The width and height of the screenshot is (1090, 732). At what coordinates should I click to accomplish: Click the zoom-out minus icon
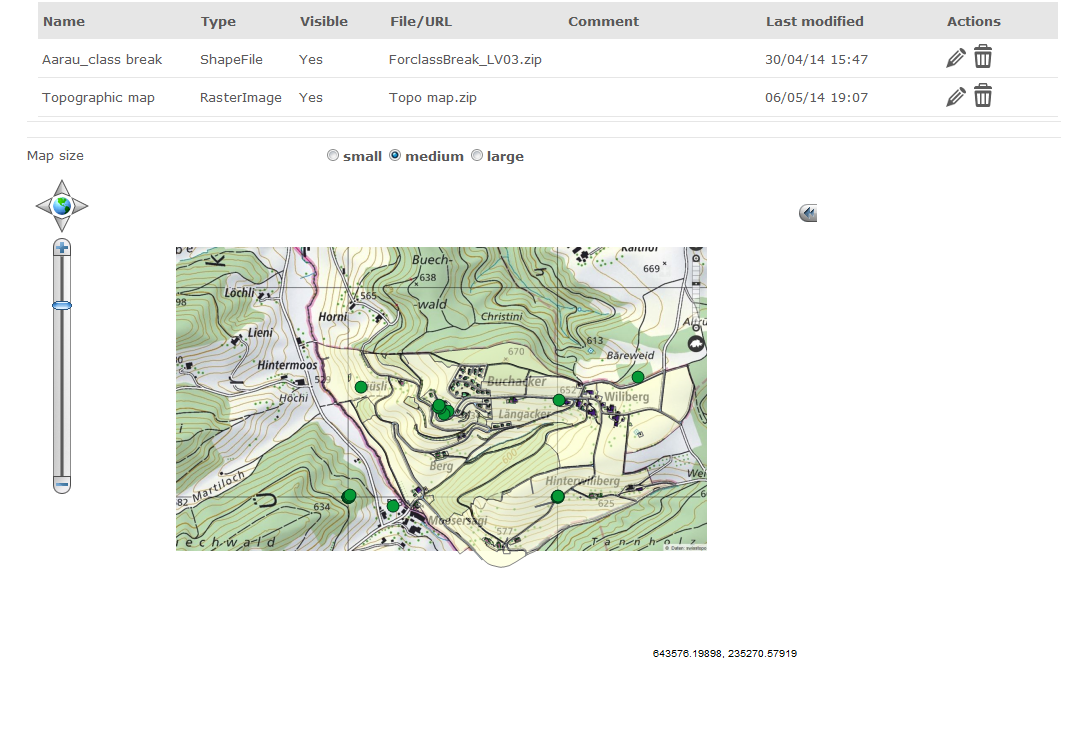[62, 484]
